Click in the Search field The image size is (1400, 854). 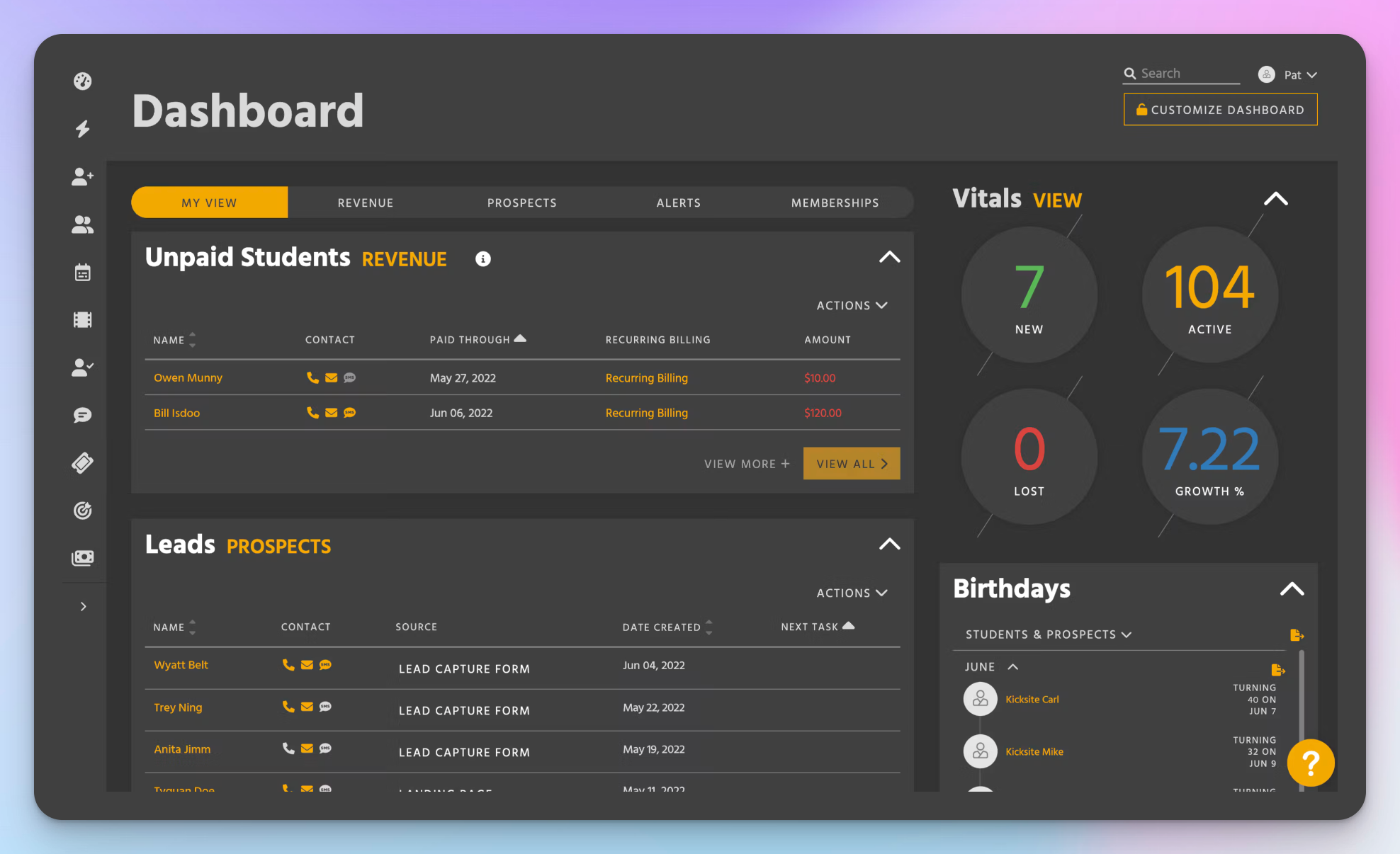click(x=1182, y=74)
